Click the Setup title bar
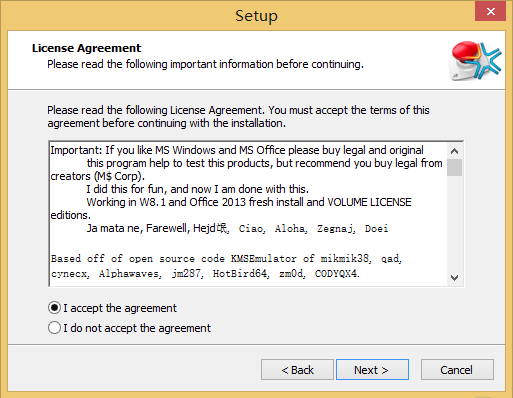 click(x=256, y=15)
